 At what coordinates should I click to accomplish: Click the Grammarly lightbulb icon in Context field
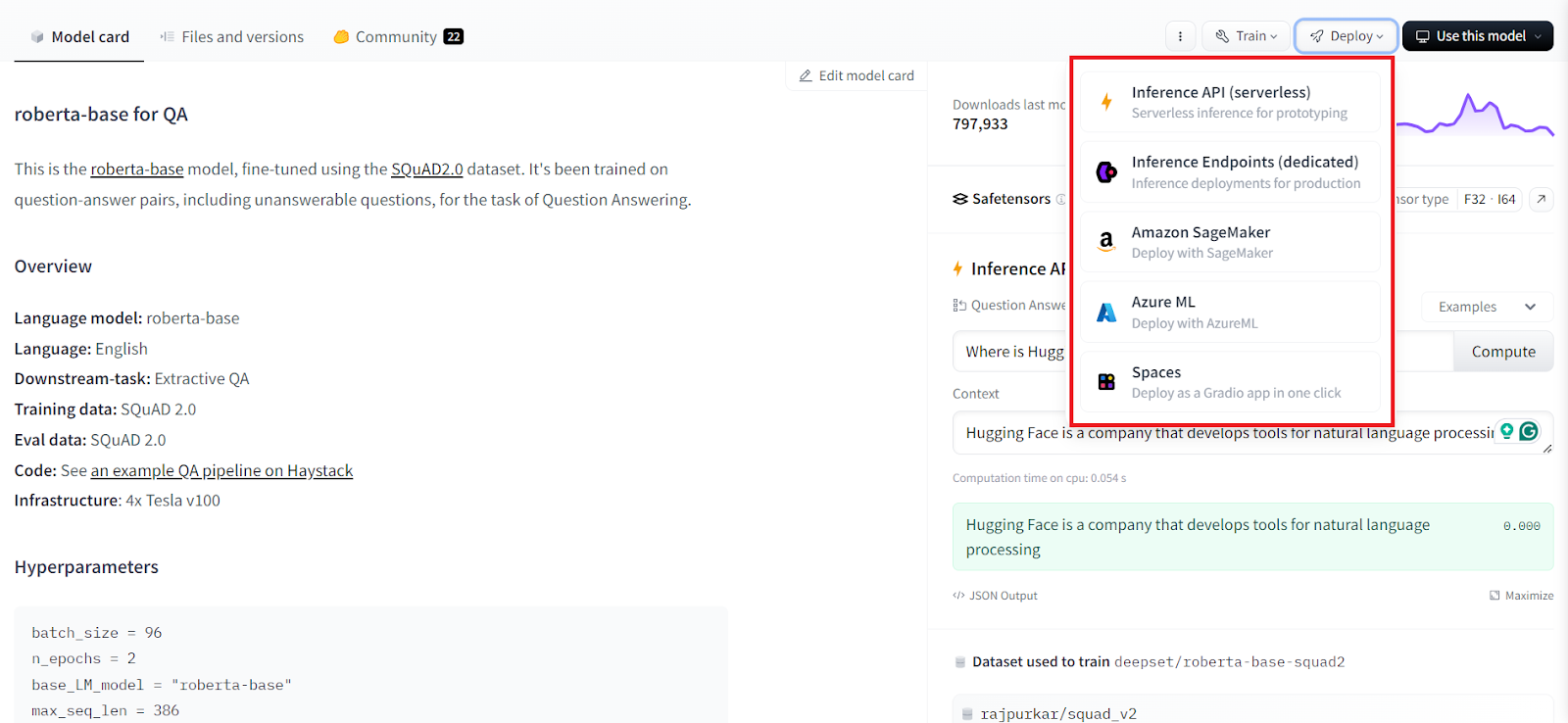coord(1507,431)
